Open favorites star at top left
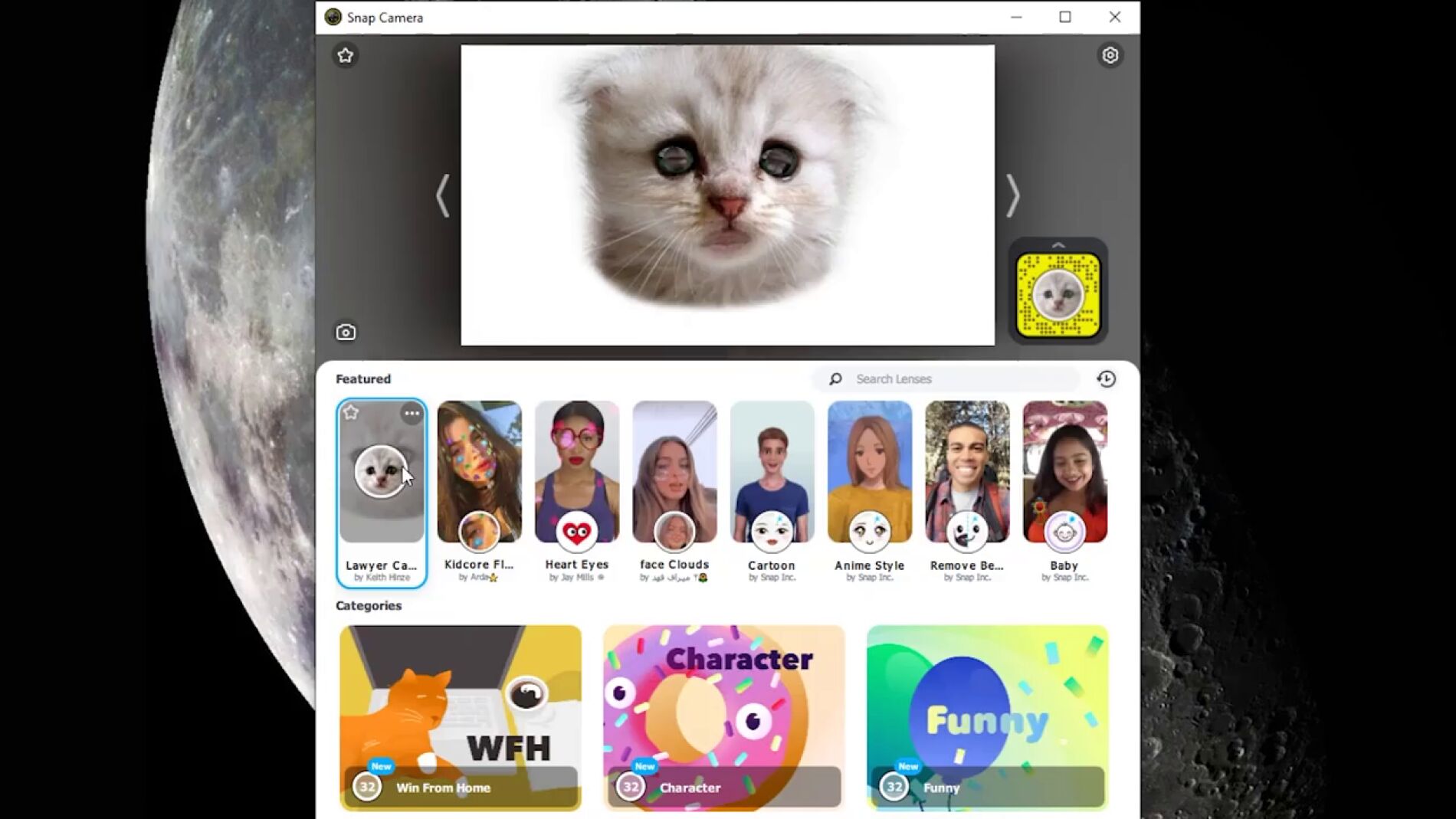 346,55
